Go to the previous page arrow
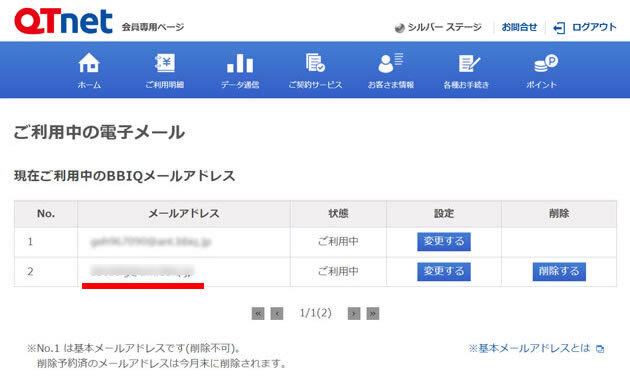The image size is (630, 381). [277, 313]
